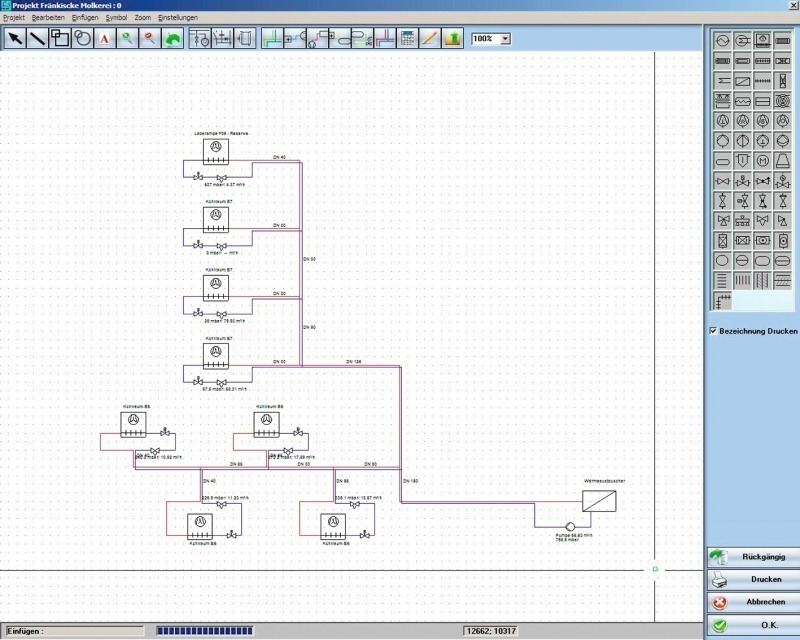
Task: Select the diagonal line drawing tool
Action: 37,38
